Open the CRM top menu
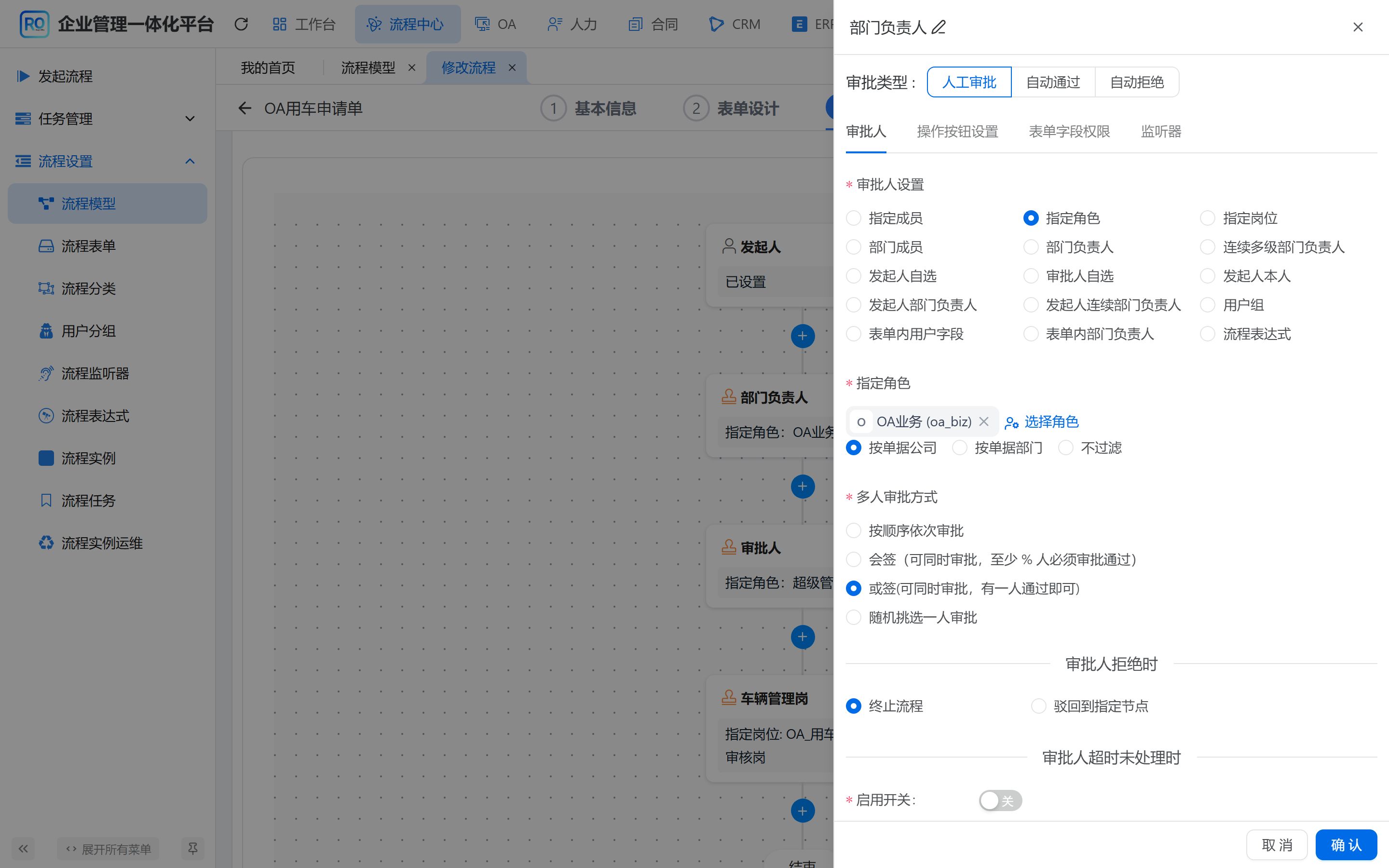 pos(735,24)
